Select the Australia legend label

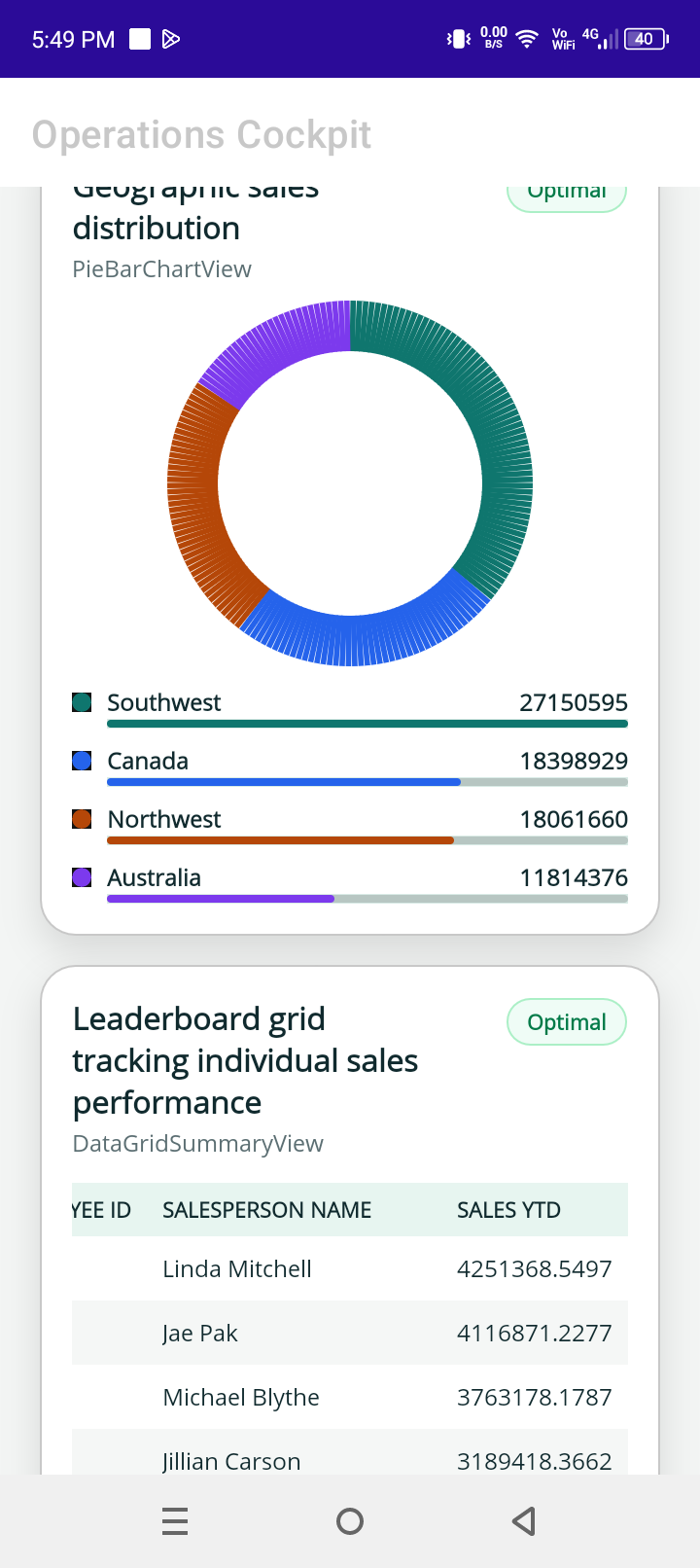(x=154, y=877)
